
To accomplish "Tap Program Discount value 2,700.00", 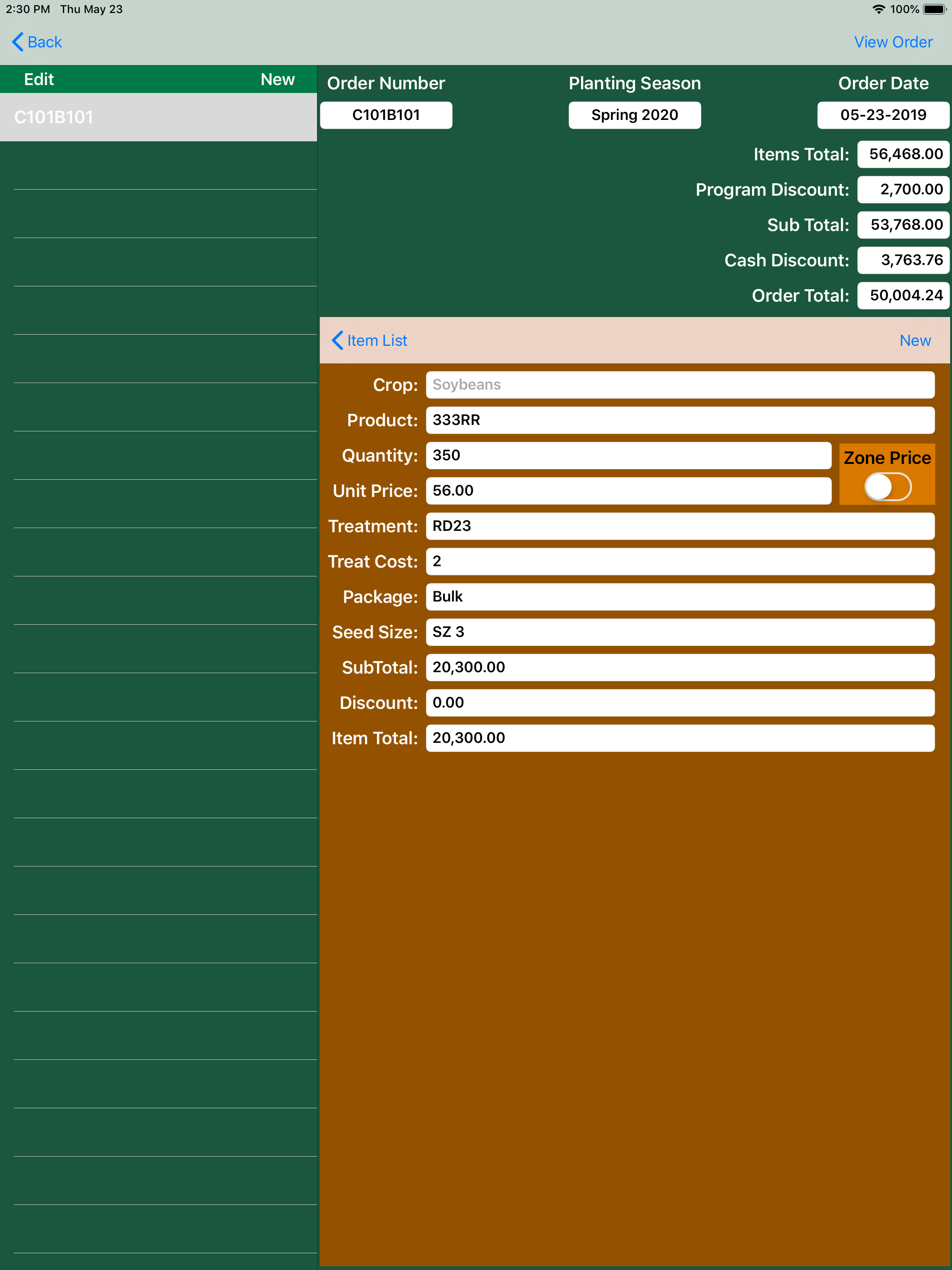I will click(x=903, y=190).
